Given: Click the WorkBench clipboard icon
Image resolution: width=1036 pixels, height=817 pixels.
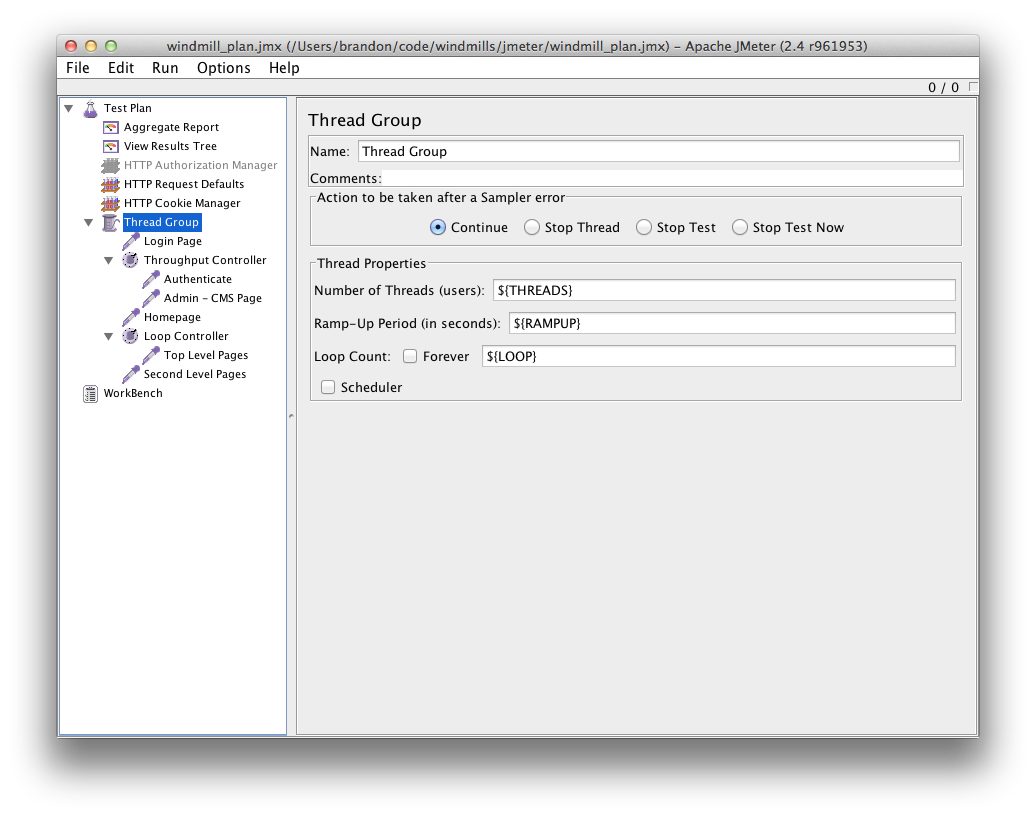Looking at the screenshot, I should (91, 393).
